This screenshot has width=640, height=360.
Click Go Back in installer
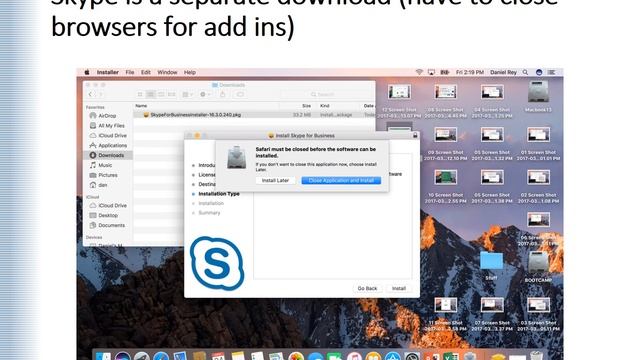[367, 289]
